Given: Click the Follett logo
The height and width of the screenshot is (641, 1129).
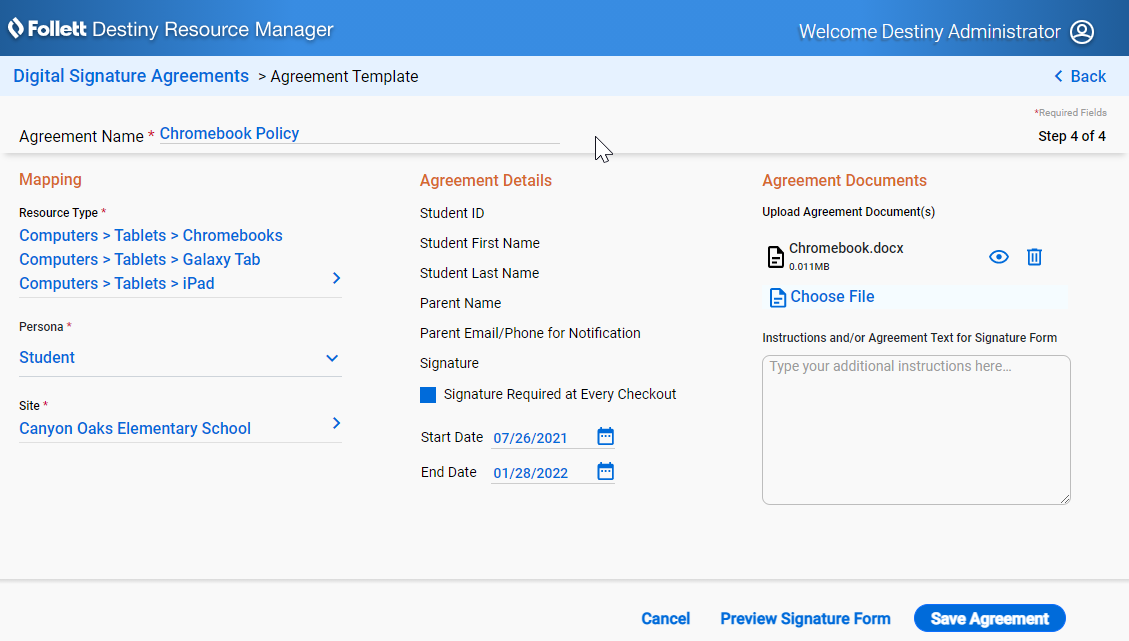Looking at the screenshot, I should coord(15,28).
